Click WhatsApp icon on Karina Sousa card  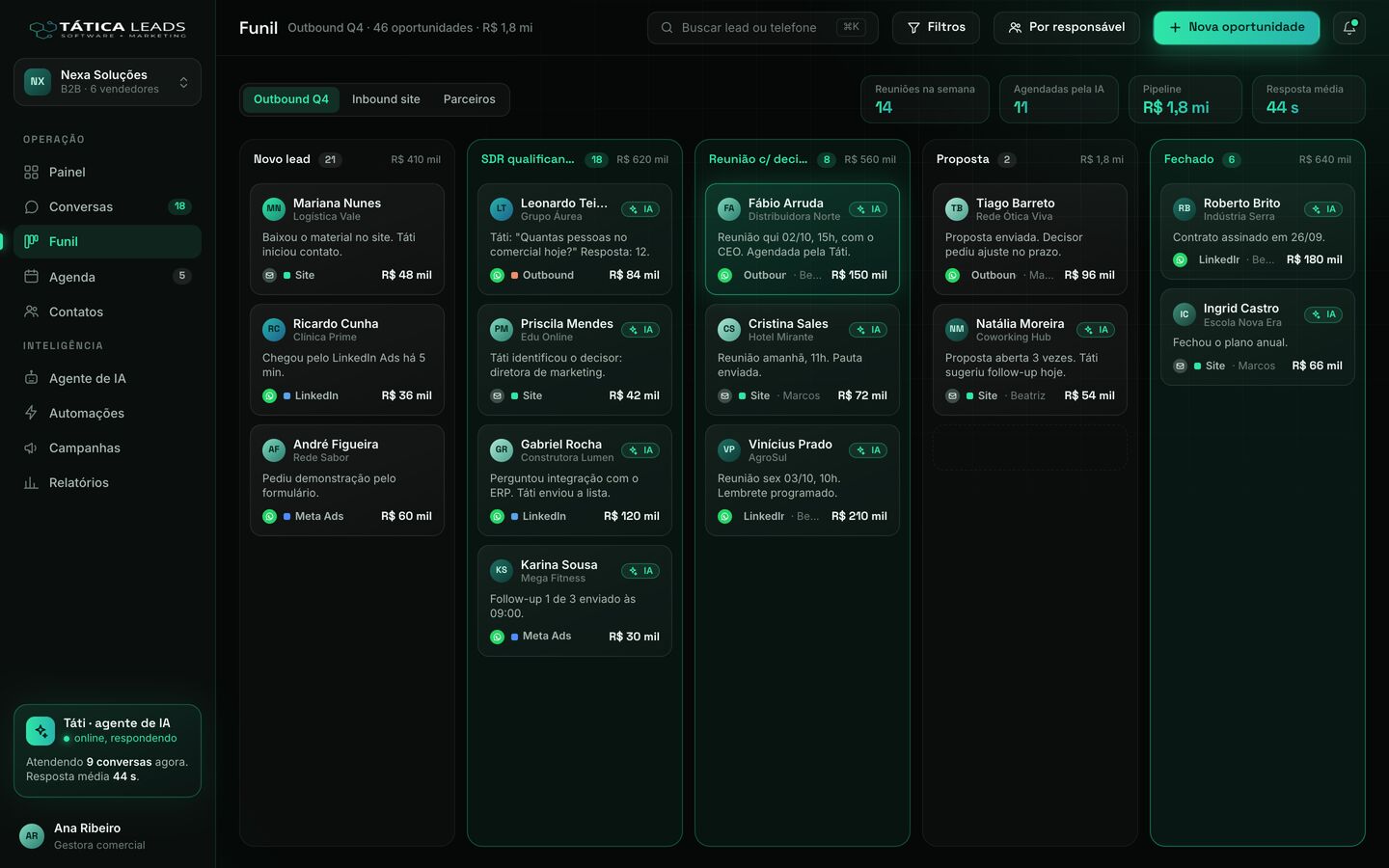pos(497,637)
